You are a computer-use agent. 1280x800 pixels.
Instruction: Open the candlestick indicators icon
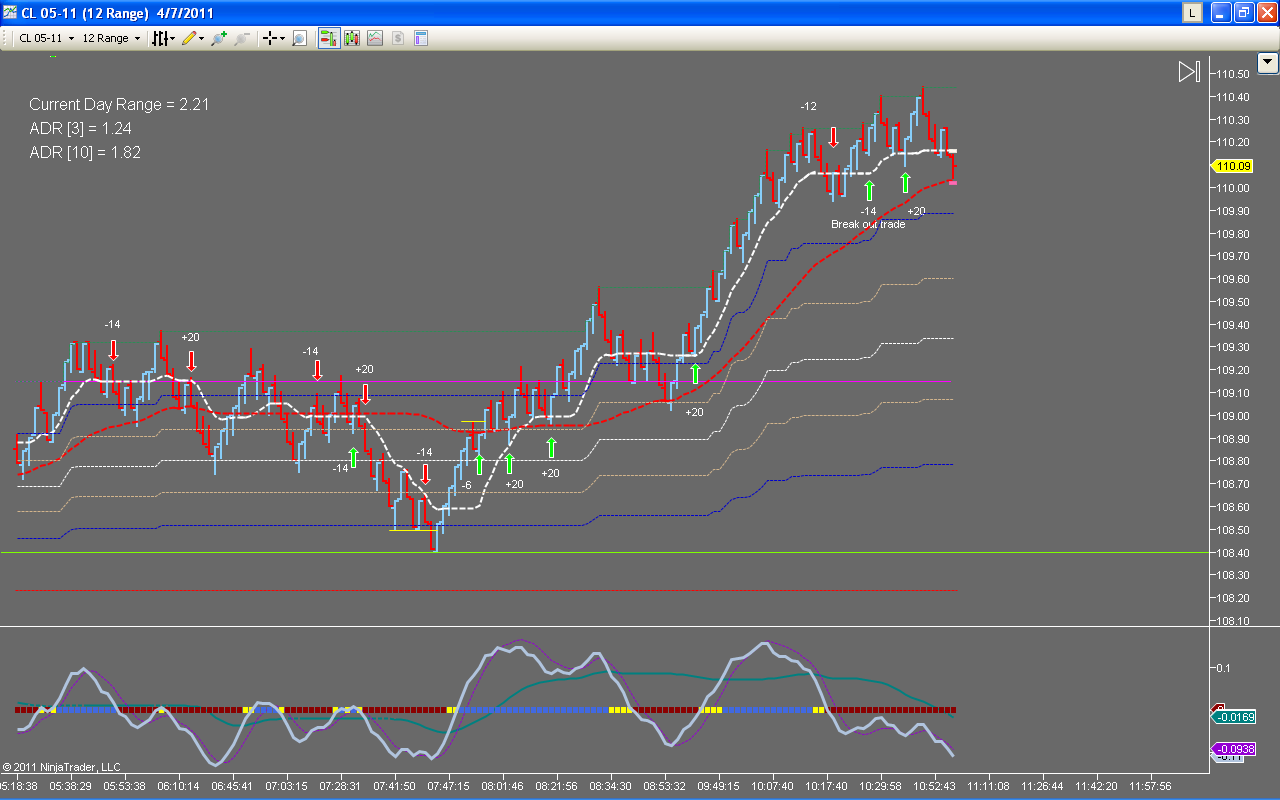352,38
